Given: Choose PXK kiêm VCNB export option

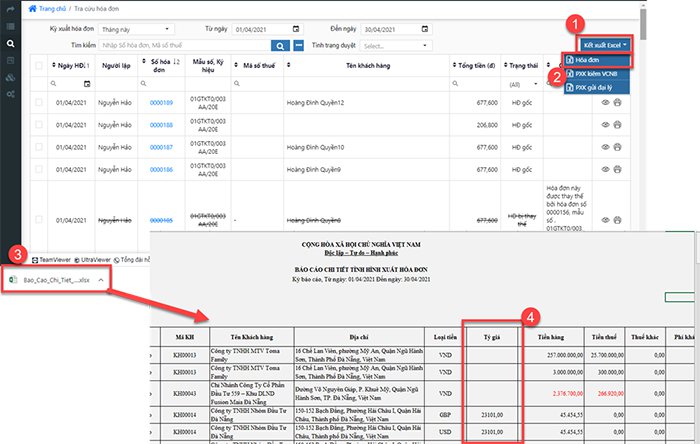Looking at the screenshot, I should [x=596, y=74].
